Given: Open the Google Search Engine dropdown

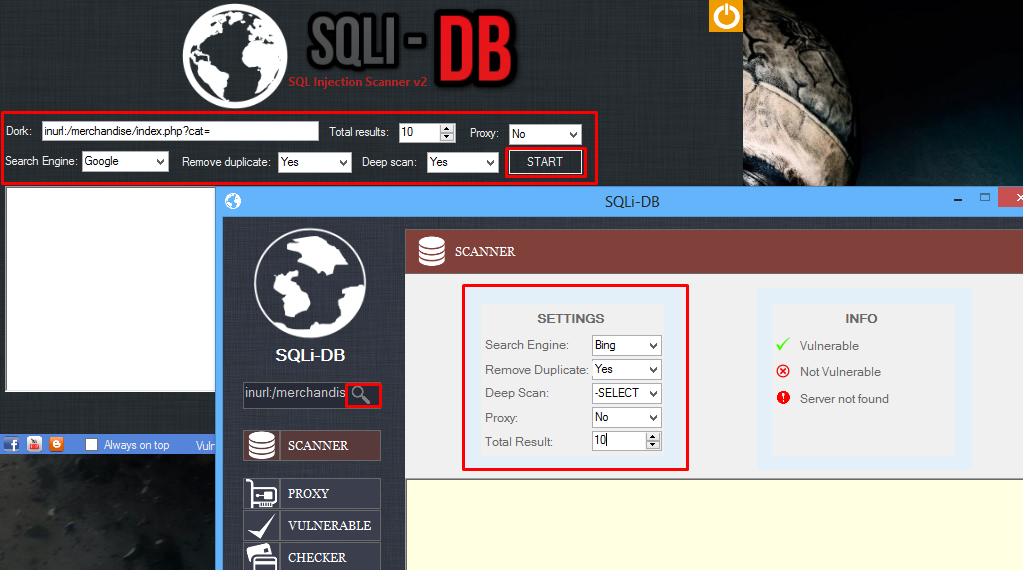Looking at the screenshot, I should tap(125, 161).
